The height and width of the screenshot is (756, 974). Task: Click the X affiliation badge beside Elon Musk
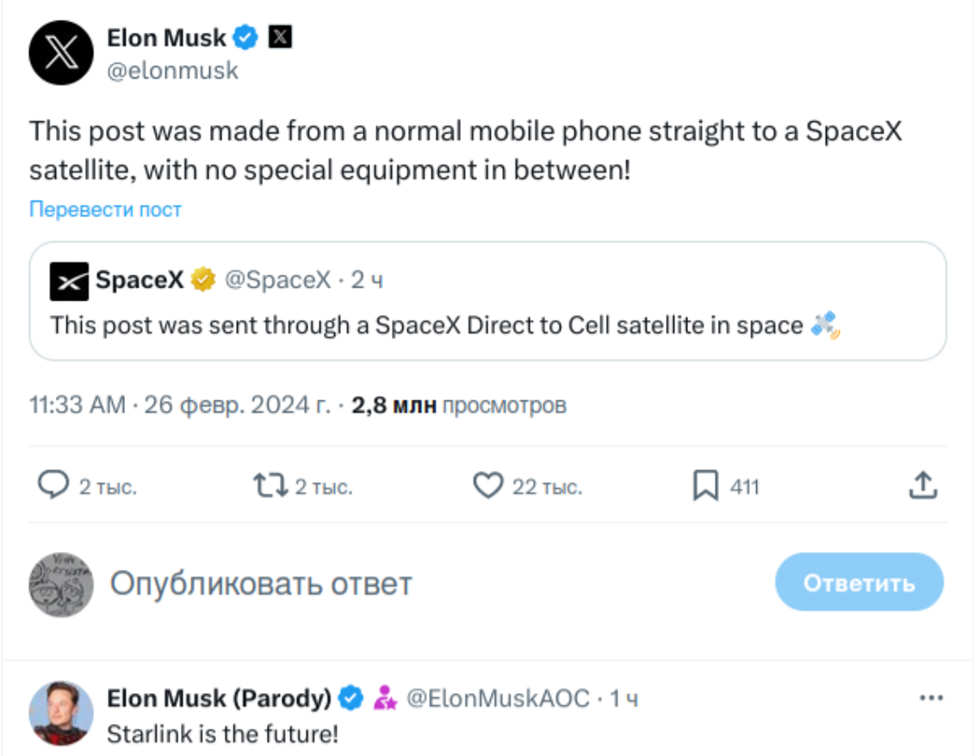[x=280, y=37]
